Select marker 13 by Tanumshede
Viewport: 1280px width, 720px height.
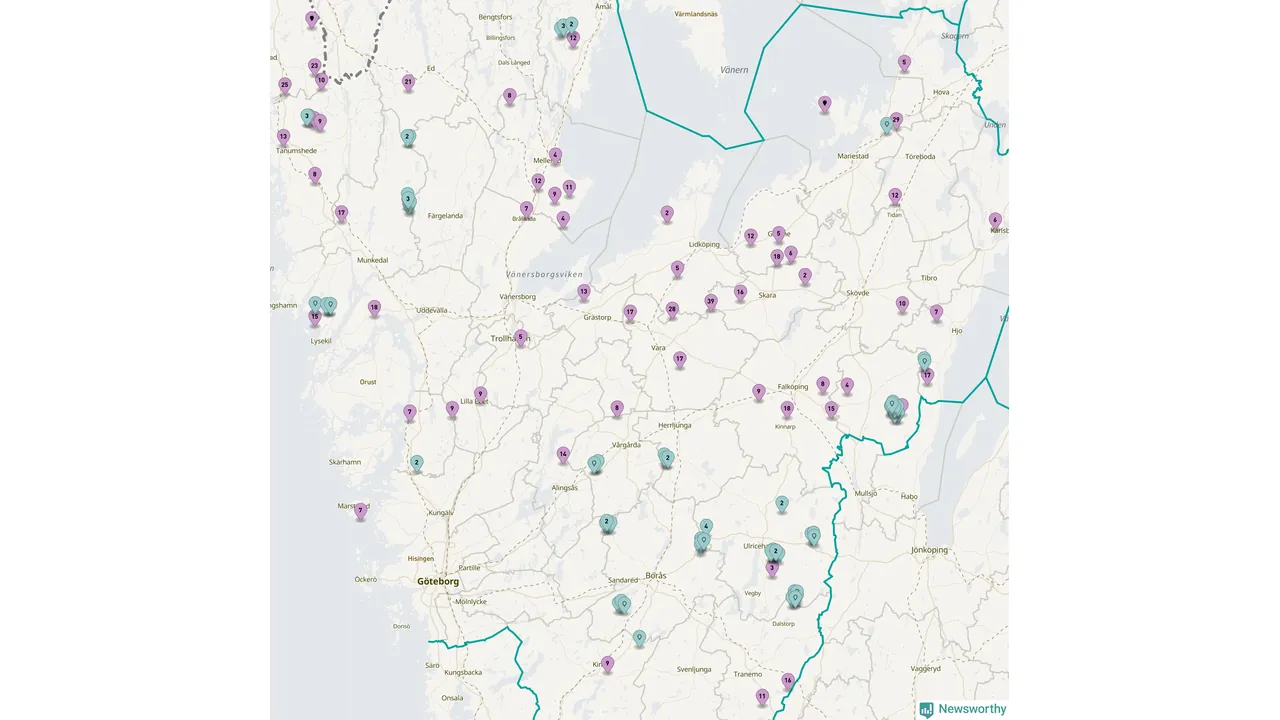(284, 137)
